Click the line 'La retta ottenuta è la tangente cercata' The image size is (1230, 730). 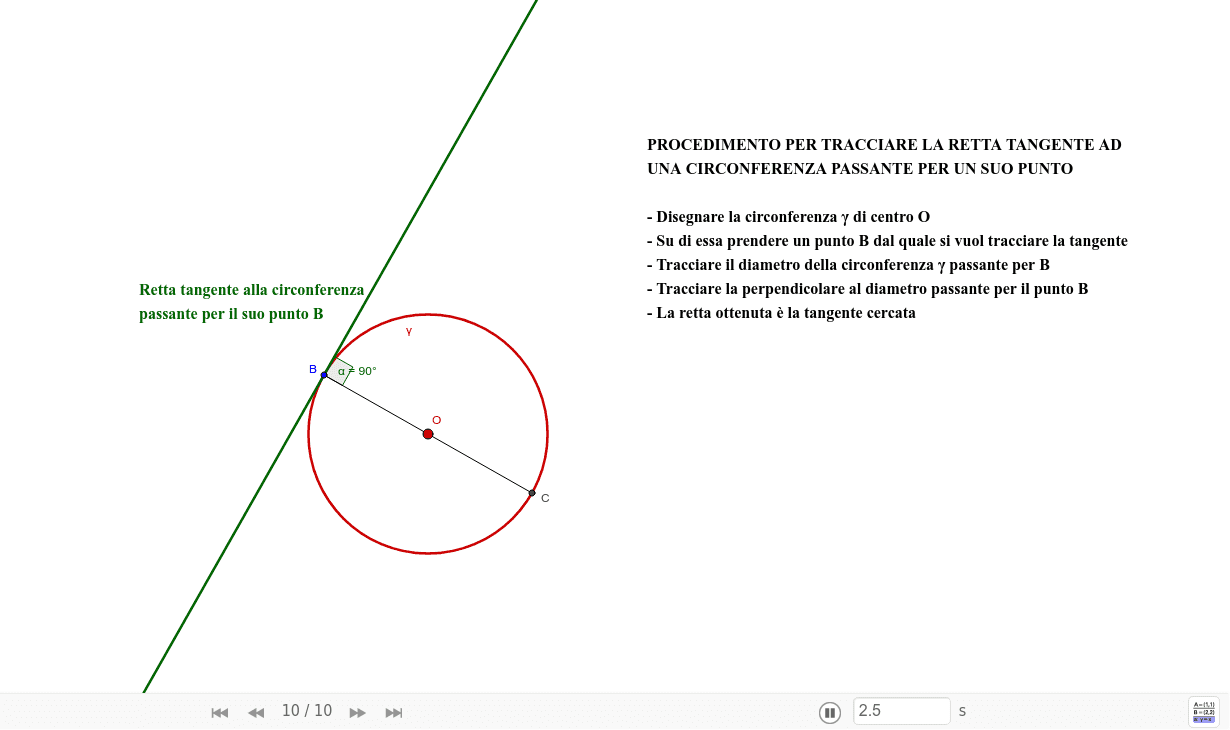click(x=781, y=313)
